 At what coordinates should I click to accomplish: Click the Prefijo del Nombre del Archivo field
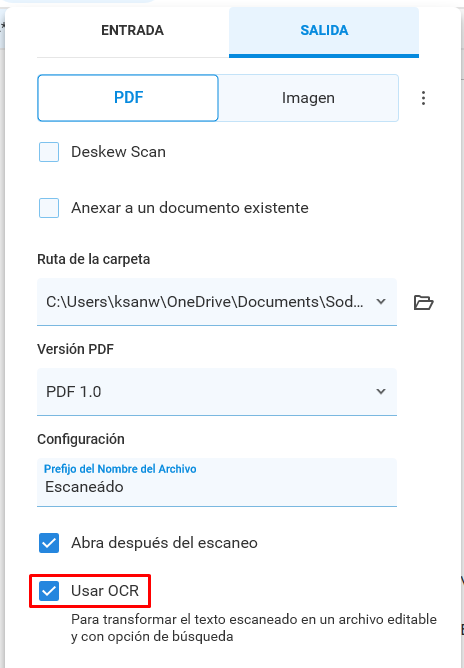point(217,482)
